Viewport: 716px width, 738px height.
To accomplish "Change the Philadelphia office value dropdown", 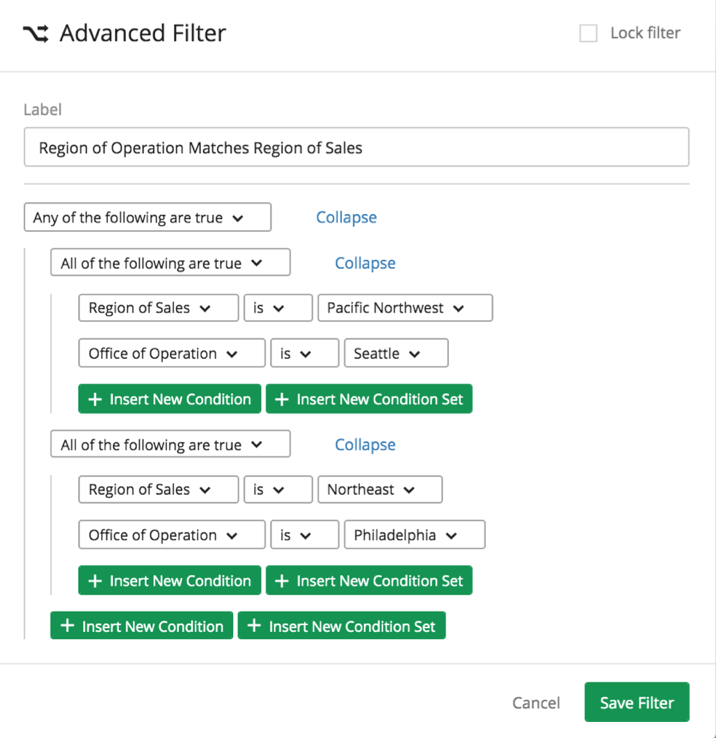I will coord(414,535).
